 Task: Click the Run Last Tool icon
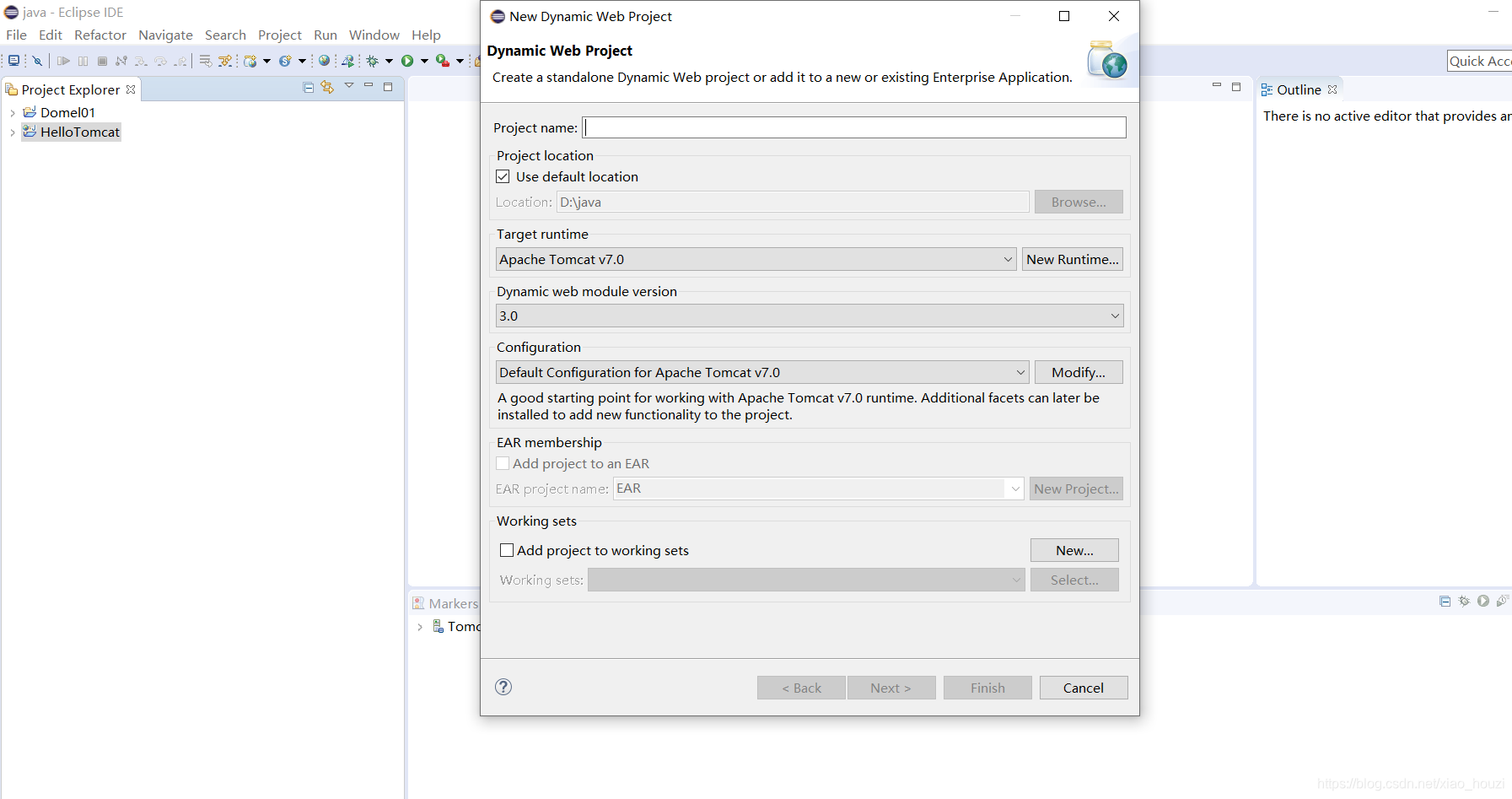tap(443, 61)
